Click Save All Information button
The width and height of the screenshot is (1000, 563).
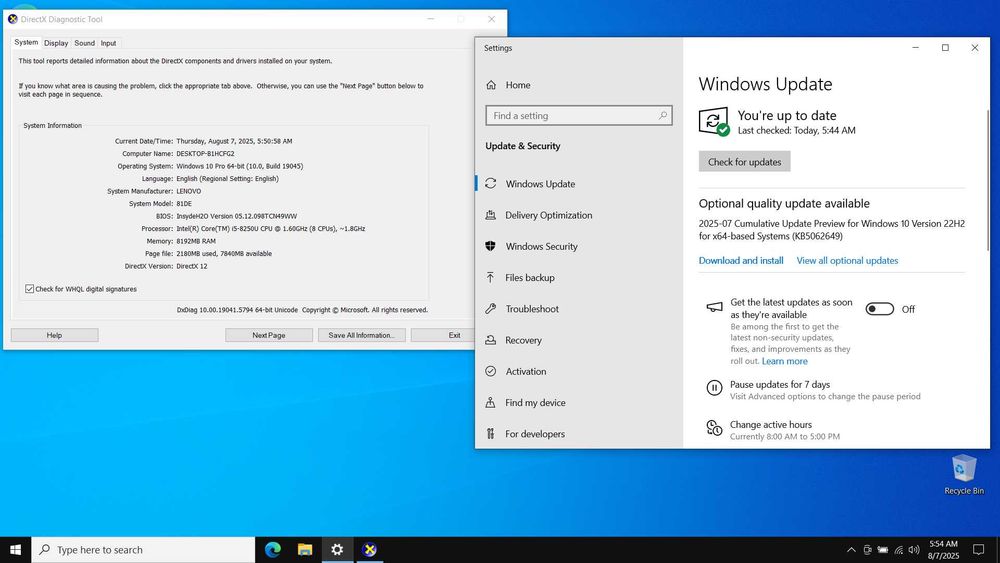point(361,335)
